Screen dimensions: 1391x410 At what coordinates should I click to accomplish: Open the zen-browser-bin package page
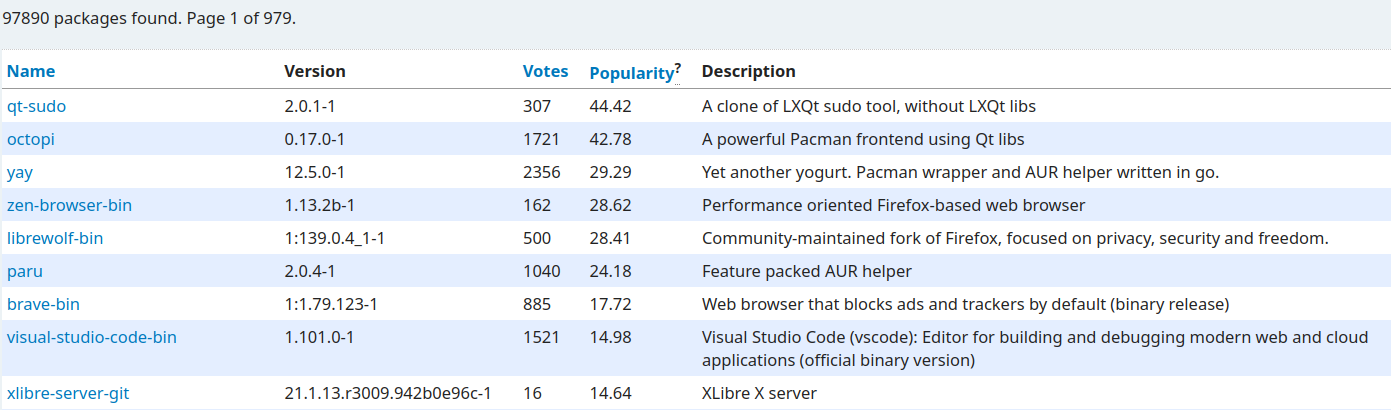coord(69,205)
